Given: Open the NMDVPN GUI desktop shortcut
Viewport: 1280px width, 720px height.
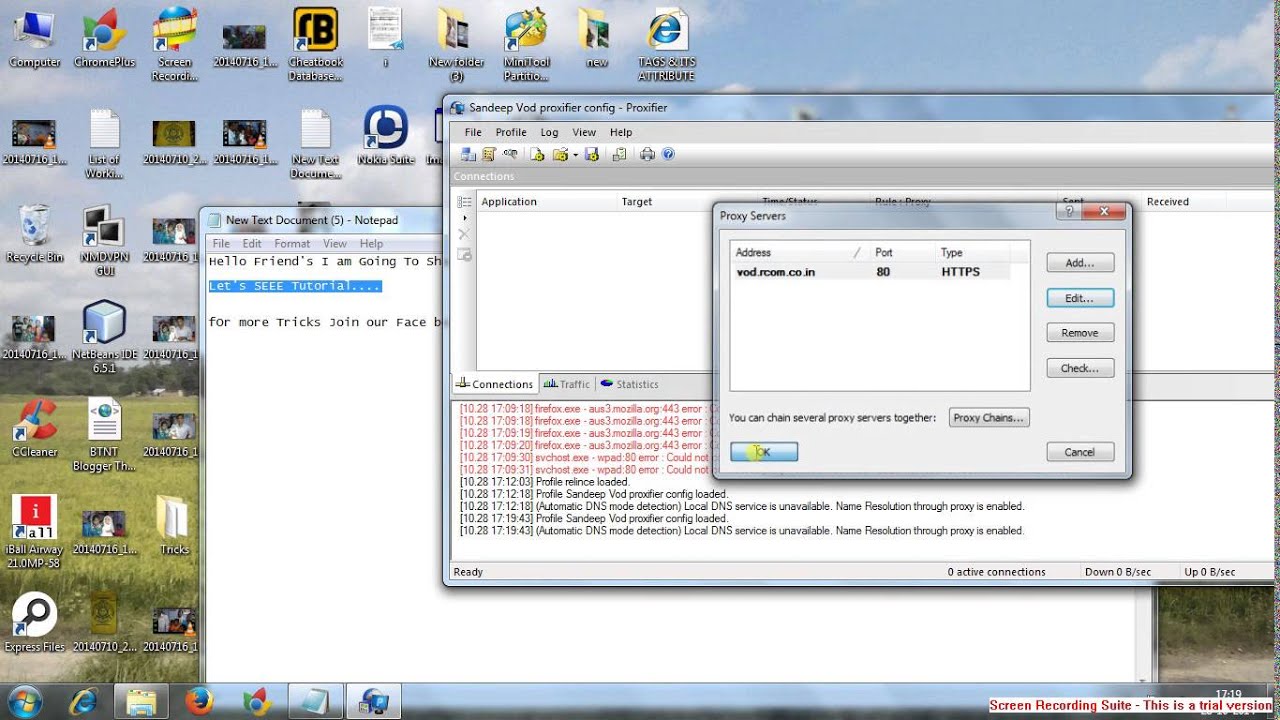Looking at the screenshot, I should pyautogui.click(x=104, y=240).
